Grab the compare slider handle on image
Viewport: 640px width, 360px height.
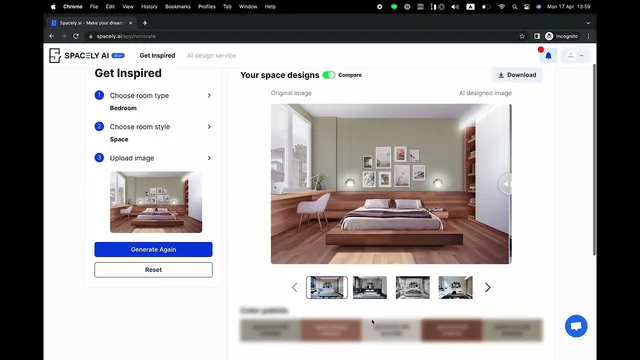point(506,184)
